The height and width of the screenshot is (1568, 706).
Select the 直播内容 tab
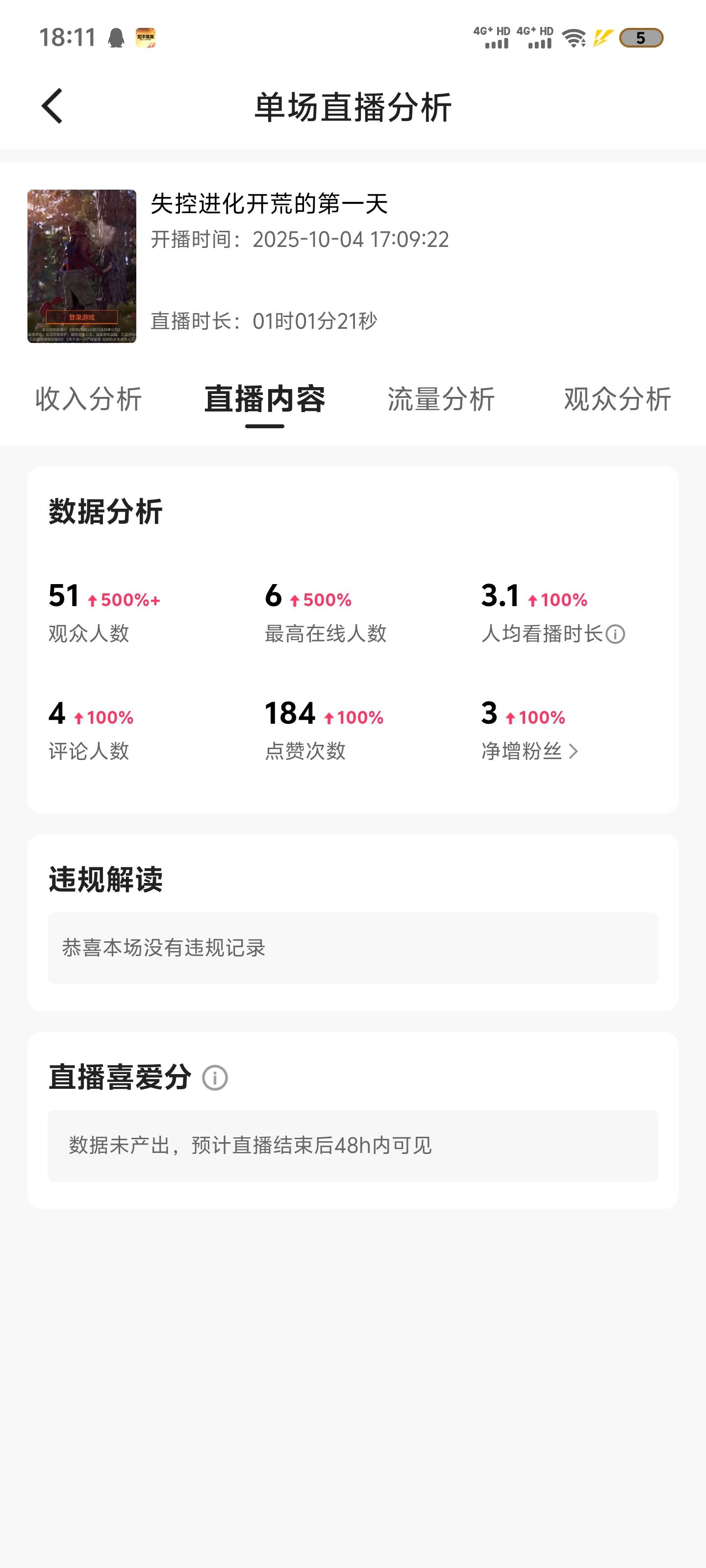click(x=264, y=399)
